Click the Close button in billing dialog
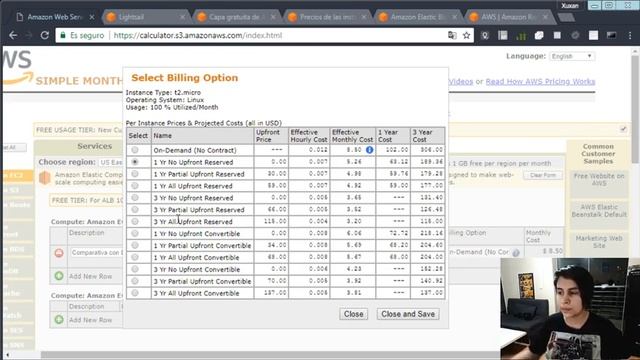640x360 pixels. 353,314
